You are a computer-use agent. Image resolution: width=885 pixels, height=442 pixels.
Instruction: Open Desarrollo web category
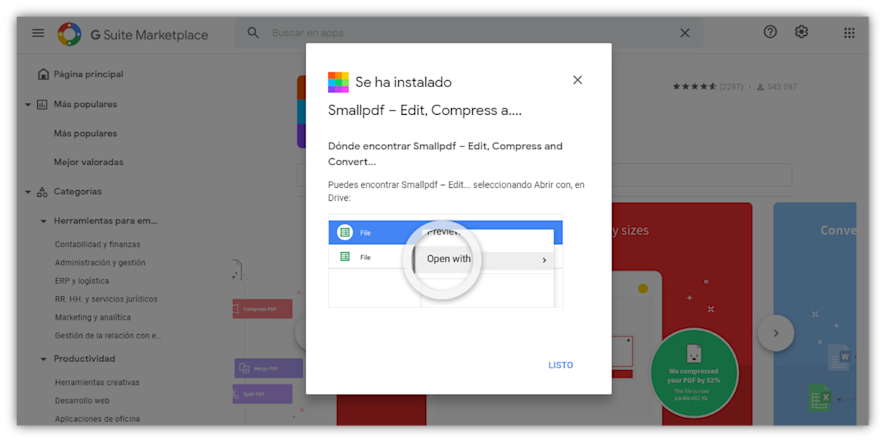[82, 401]
